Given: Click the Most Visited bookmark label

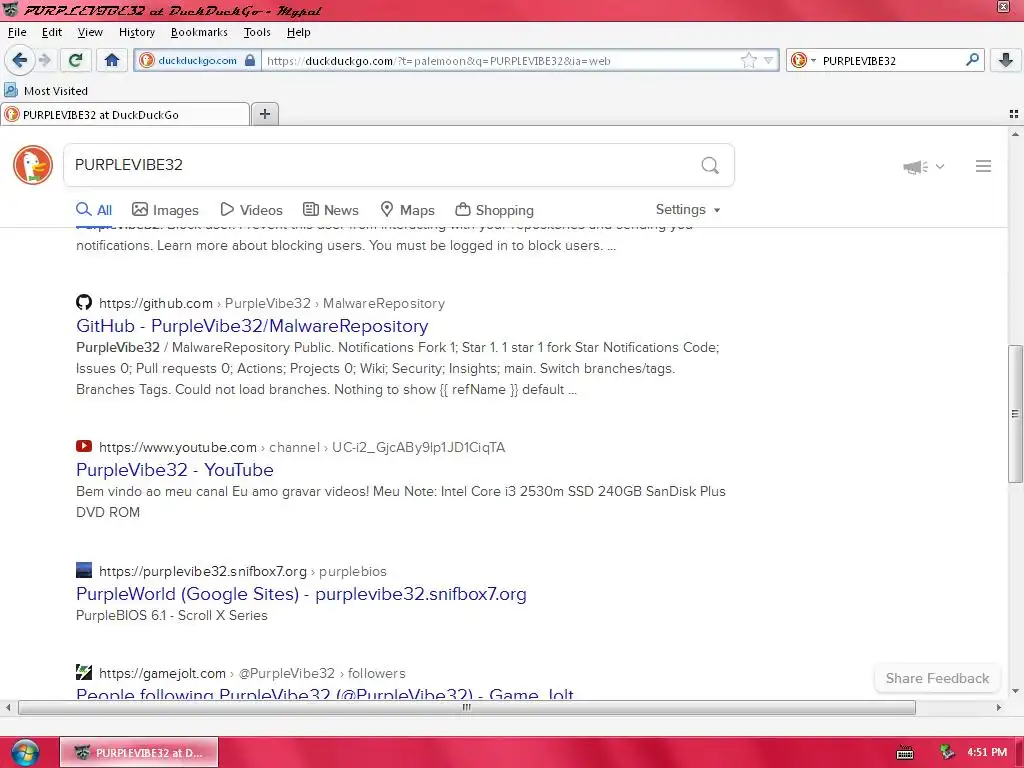Looking at the screenshot, I should pos(56,91).
